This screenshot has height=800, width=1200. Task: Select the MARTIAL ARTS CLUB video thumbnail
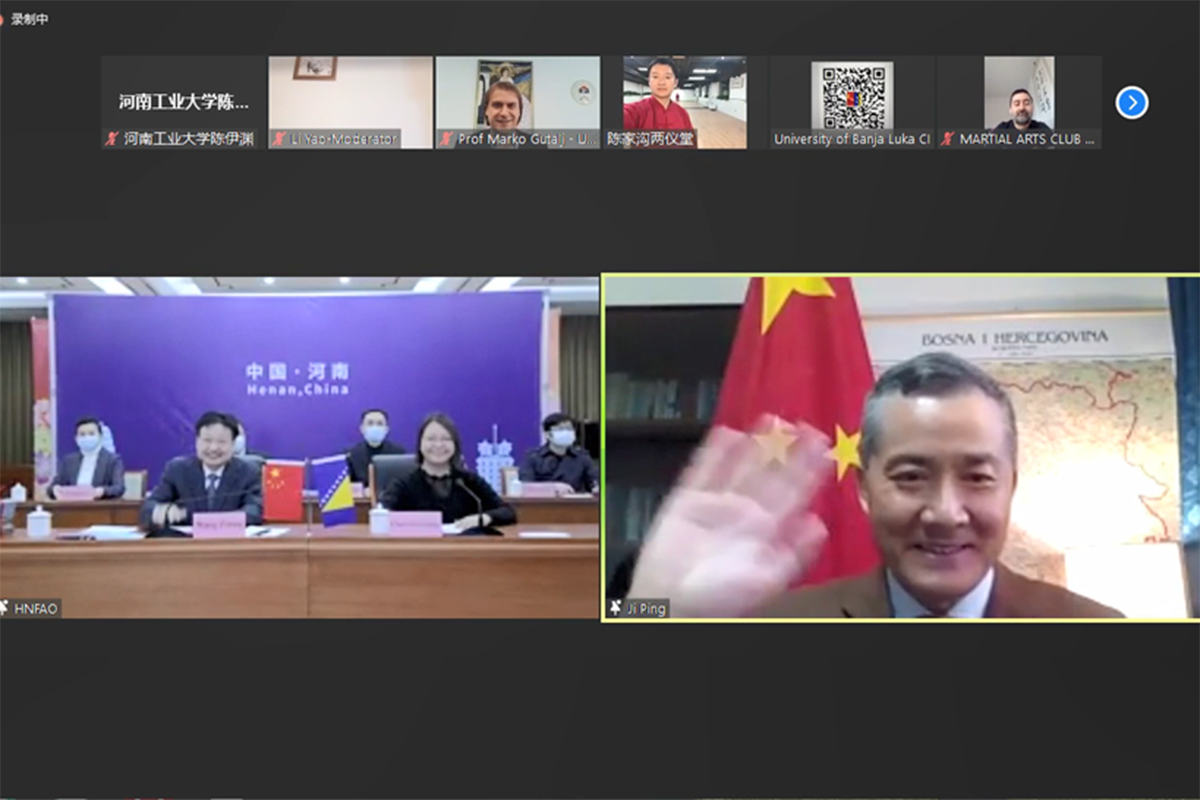[1019, 93]
